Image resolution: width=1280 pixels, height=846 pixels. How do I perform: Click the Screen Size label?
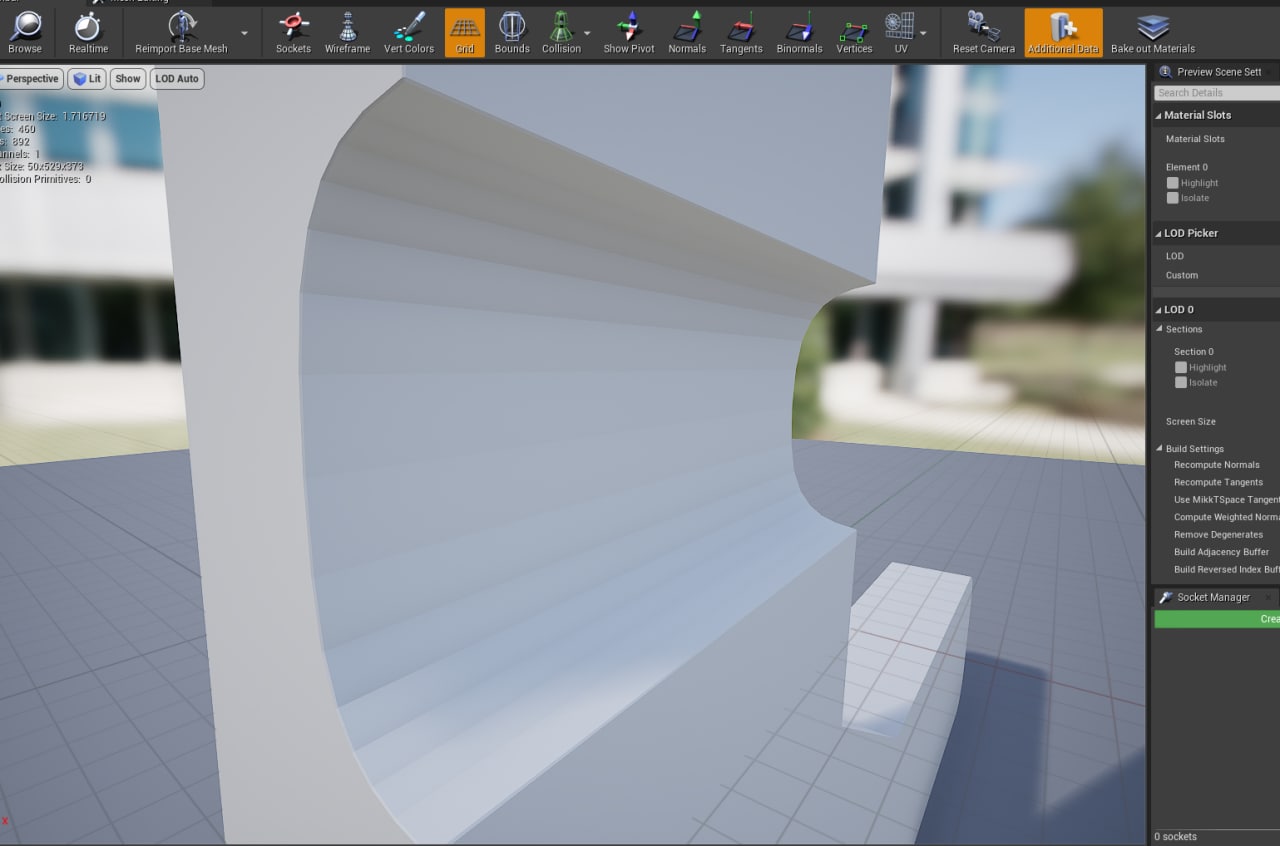tap(1191, 422)
